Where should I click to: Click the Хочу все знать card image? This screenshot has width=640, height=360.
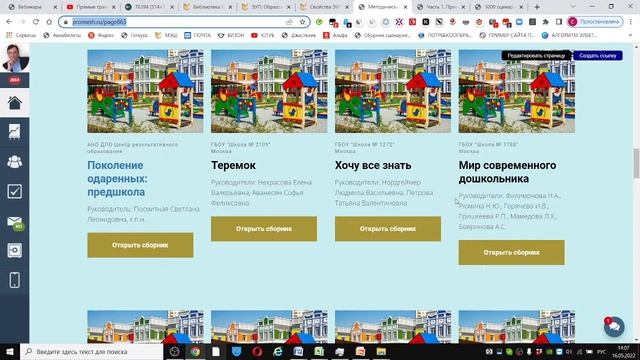393,91
